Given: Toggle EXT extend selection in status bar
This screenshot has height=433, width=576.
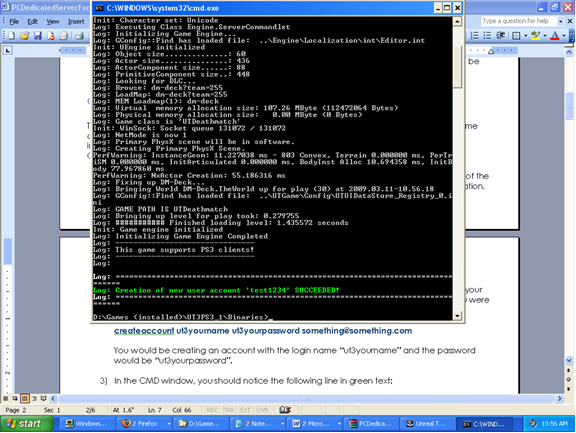Looking at the screenshot, I should click(245, 410).
